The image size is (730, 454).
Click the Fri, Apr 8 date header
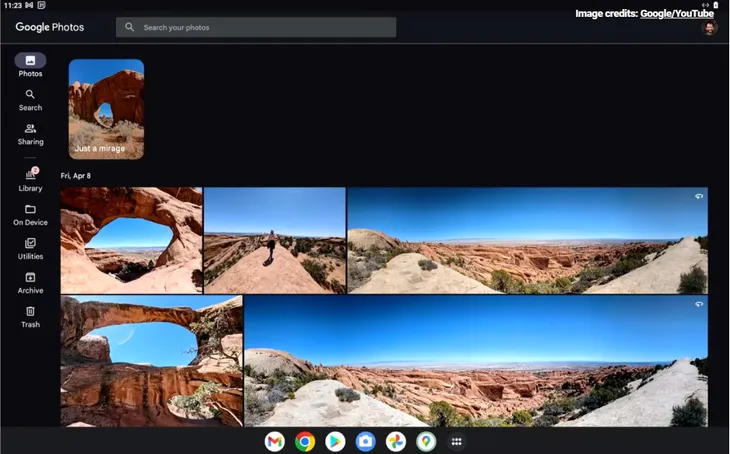pos(75,176)
